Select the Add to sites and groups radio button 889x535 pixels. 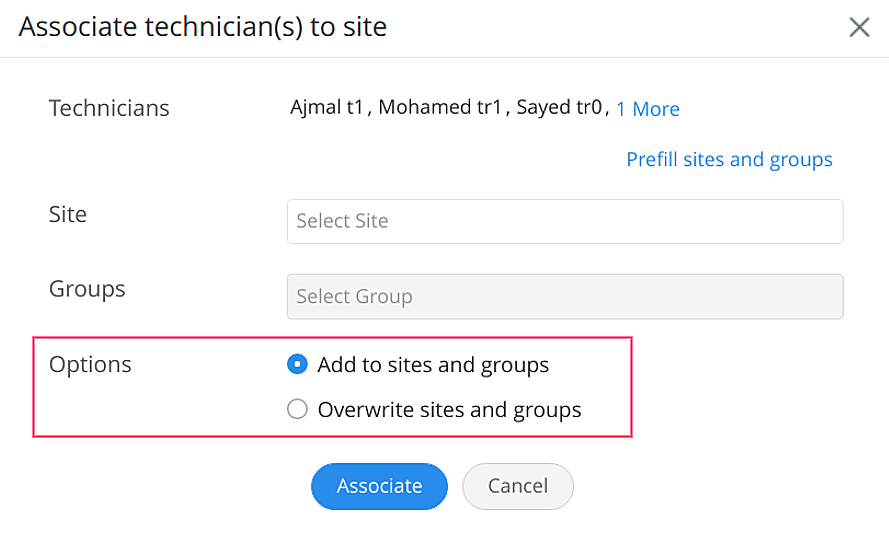click(297, 365)
